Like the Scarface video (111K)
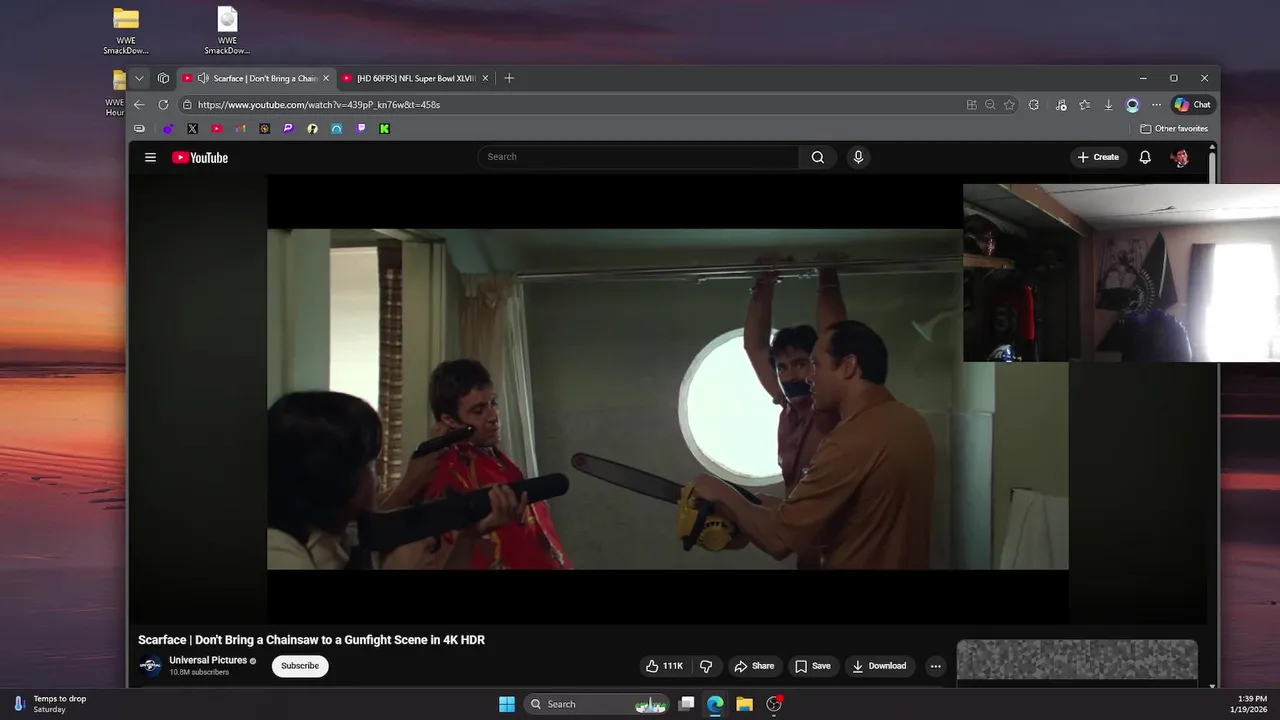This screenshot has height=720, width=1280. 664,666
